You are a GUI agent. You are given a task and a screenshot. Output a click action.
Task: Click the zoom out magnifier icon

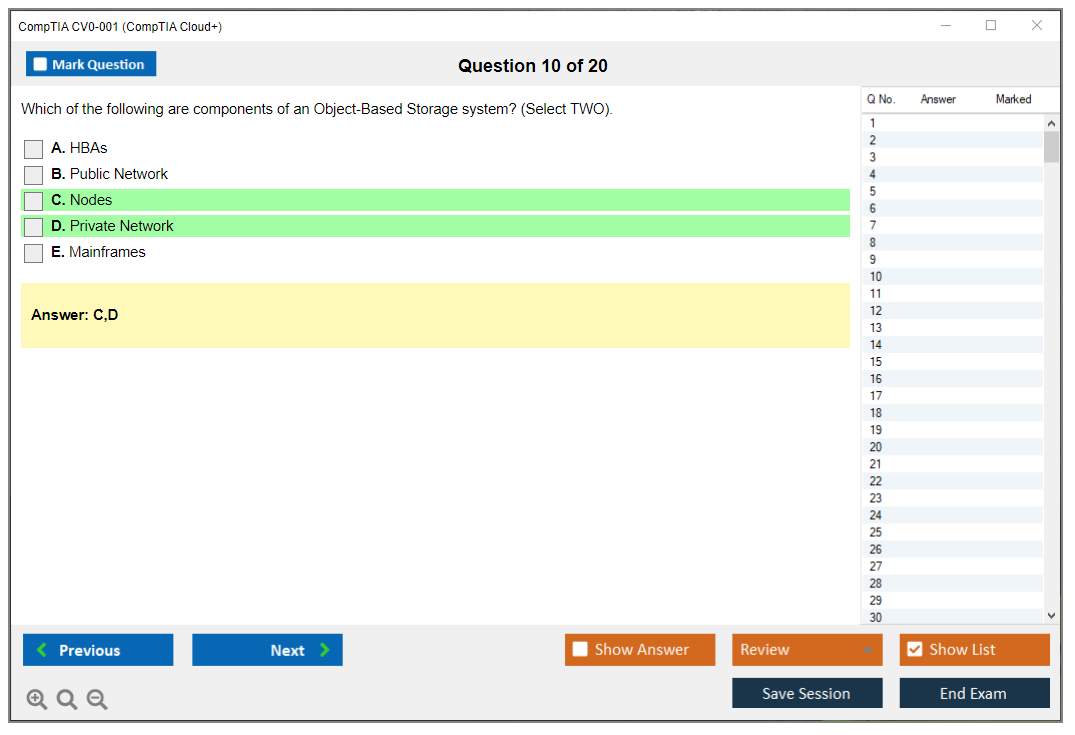97,700
